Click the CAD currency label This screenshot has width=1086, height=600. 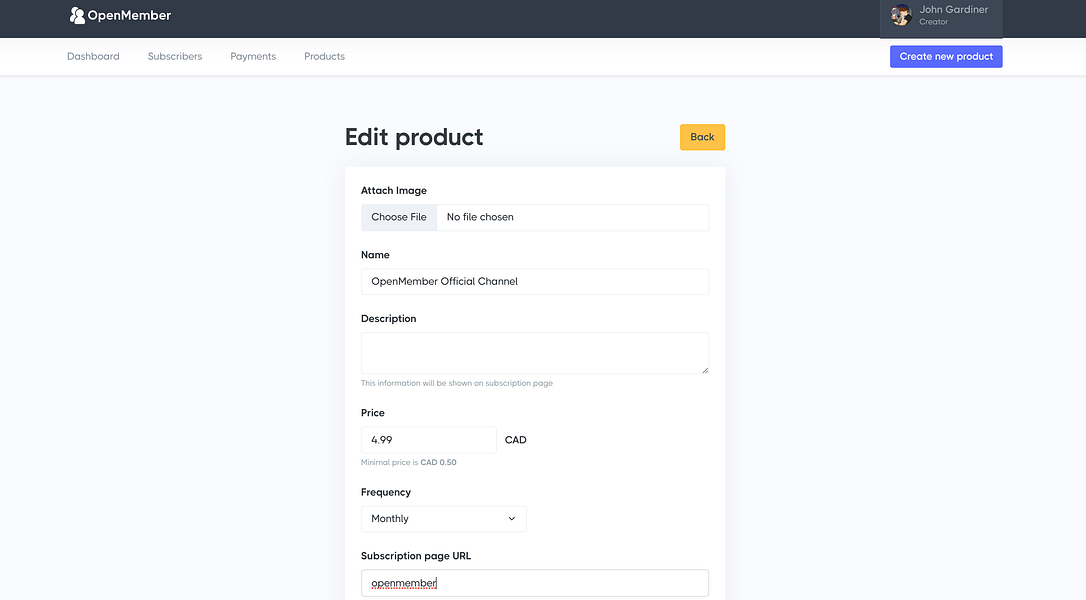515,440
